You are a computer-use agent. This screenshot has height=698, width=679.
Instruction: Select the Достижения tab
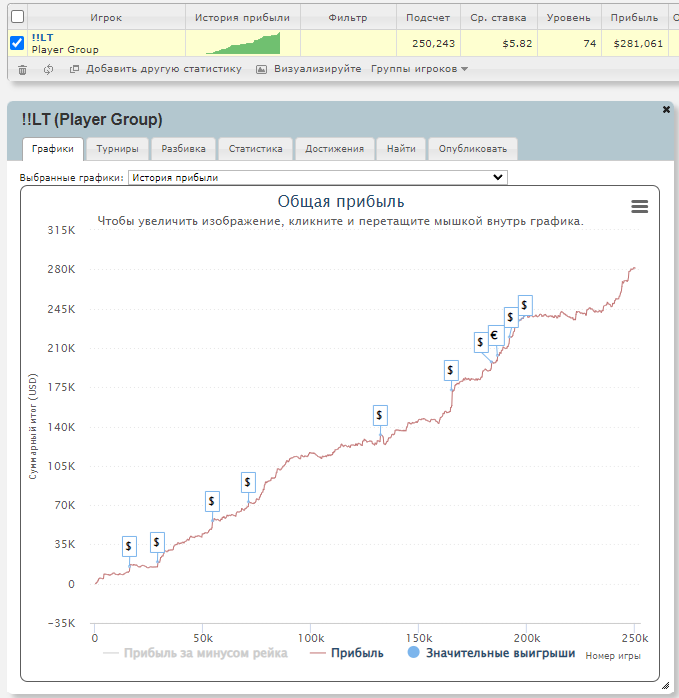(334, 149)
